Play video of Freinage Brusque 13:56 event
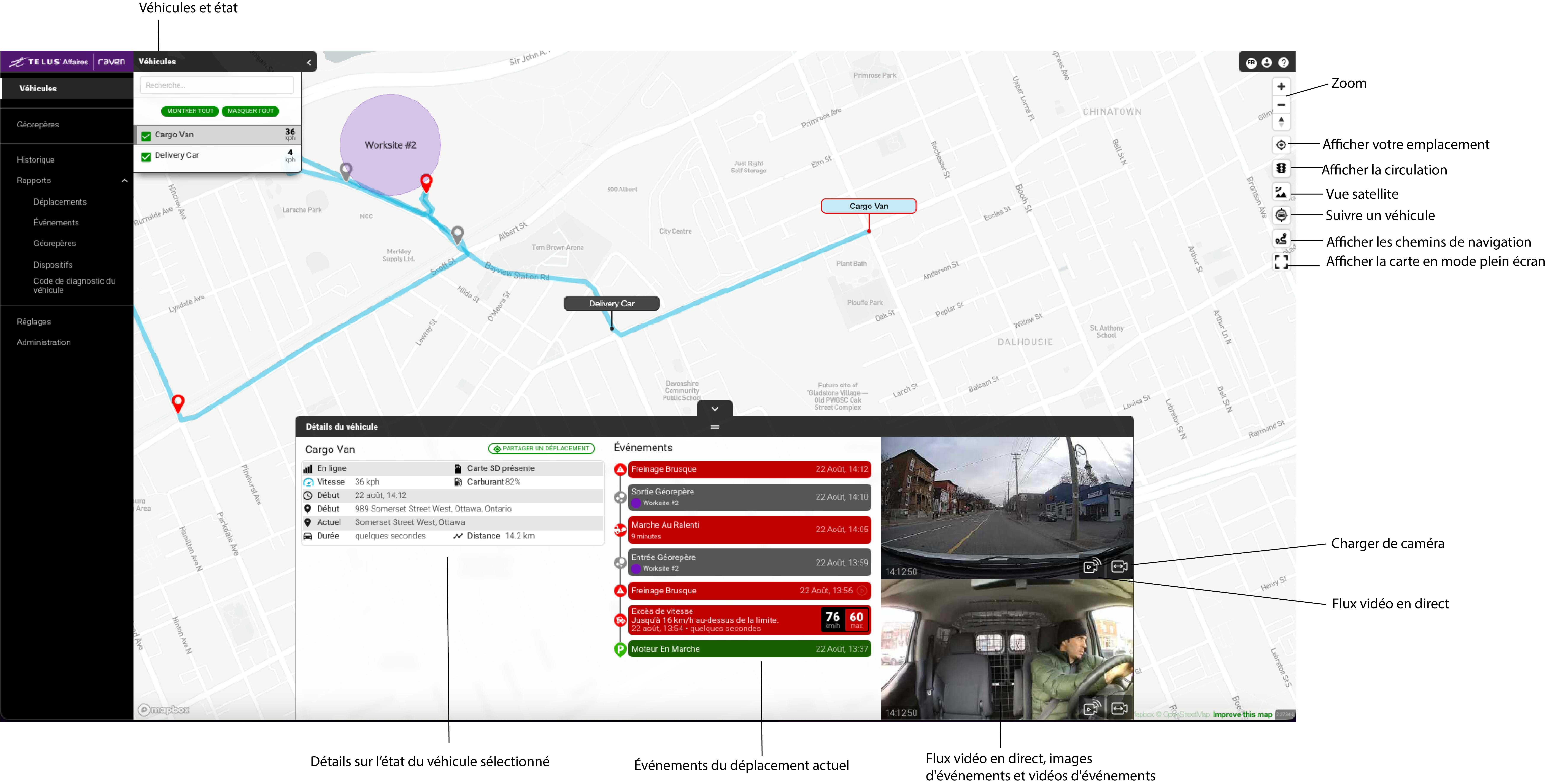The image size is (1546, 784). pos(862,591)
